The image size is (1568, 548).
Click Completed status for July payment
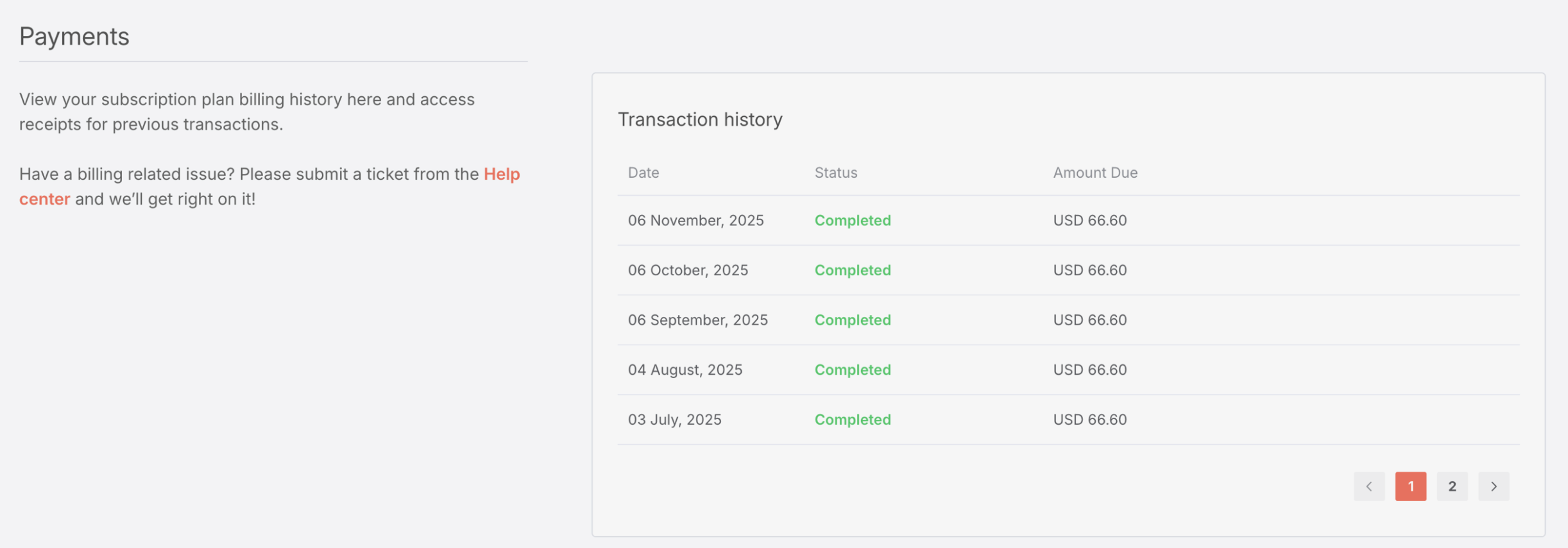tap(852, 420)
